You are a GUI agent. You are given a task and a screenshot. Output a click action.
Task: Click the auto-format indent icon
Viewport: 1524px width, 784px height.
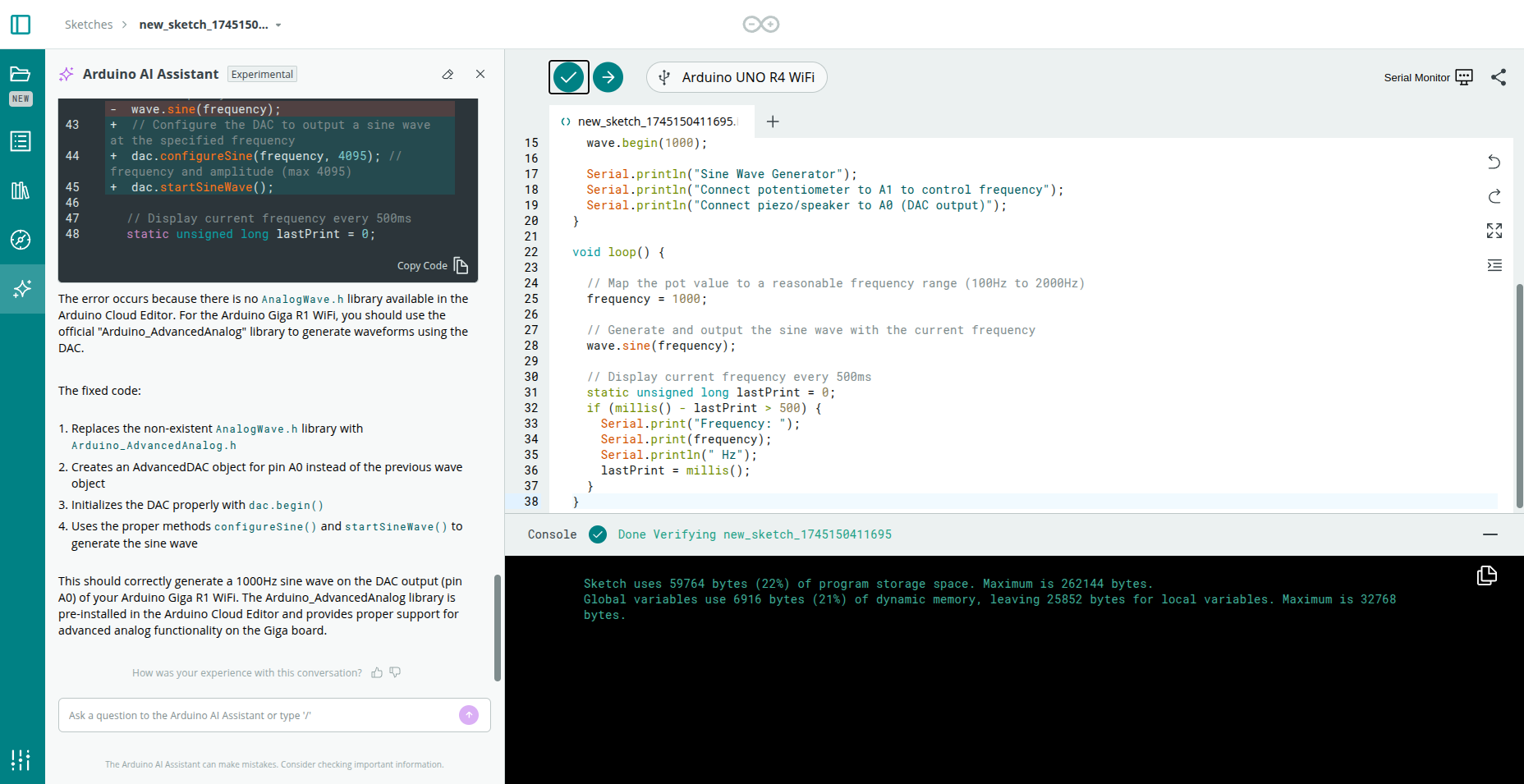pos(1494,265)
